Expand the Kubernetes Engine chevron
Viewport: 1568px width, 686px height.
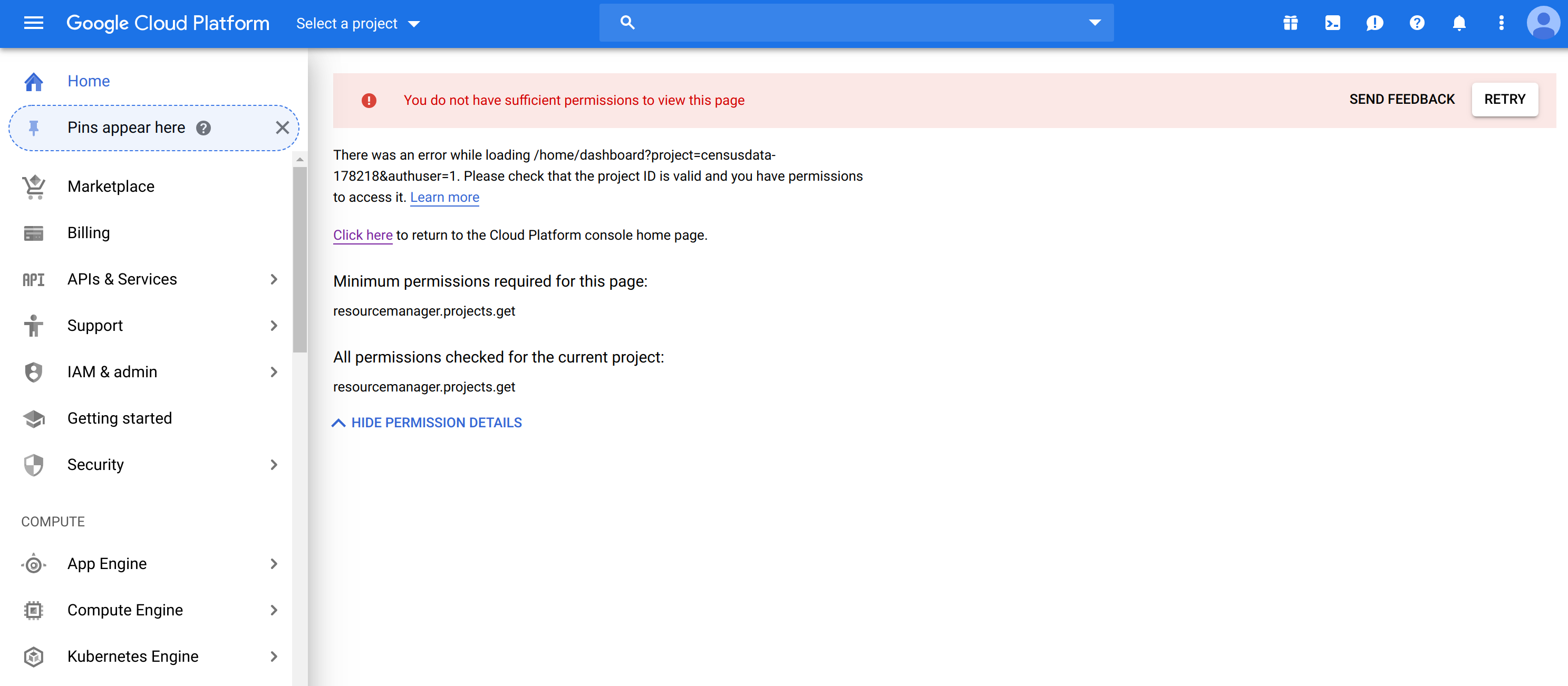click(x=274, y=656)
